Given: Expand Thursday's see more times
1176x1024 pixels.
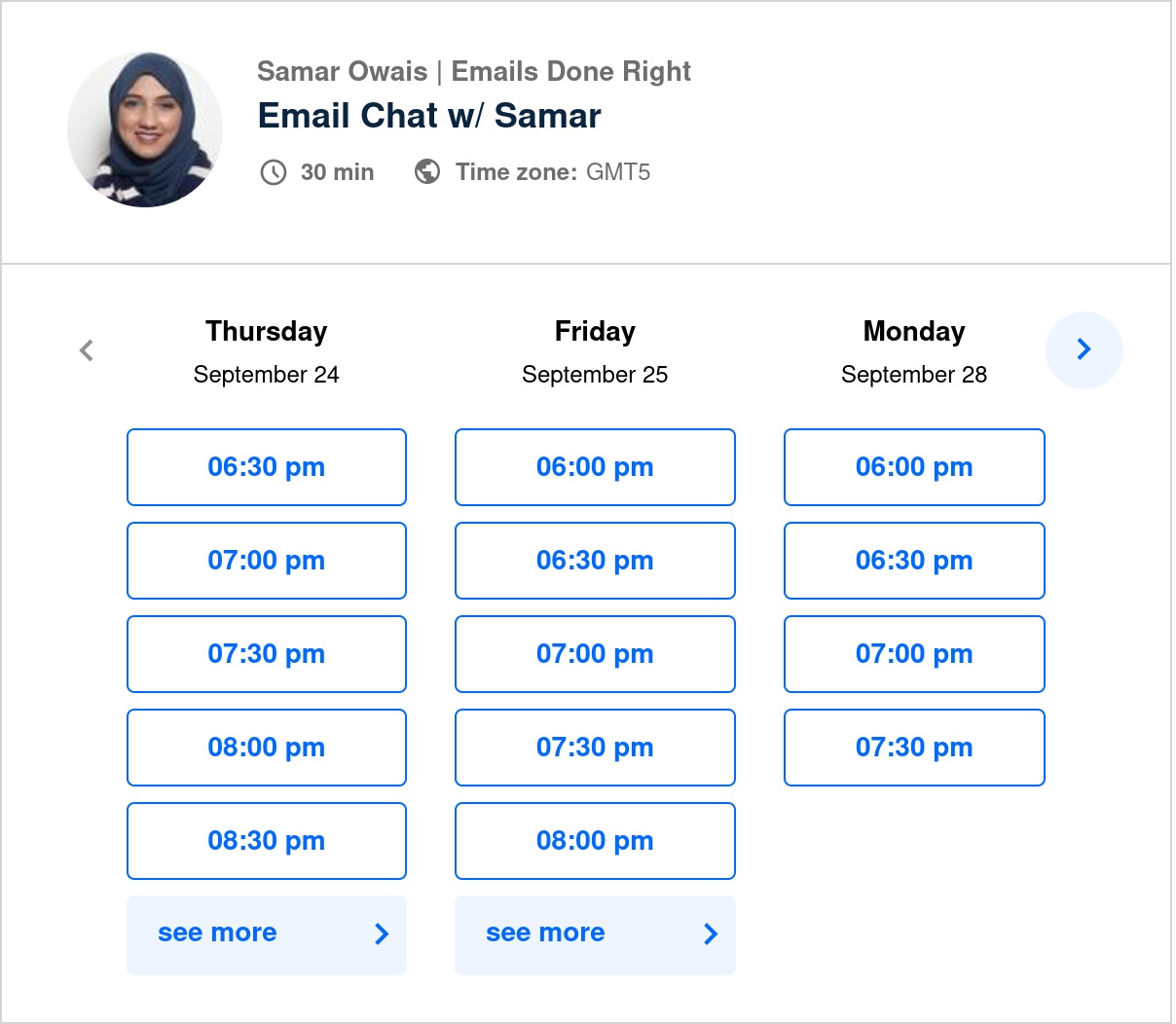Looking at the screenshot, I should pyautogui.click(x=267, y=934).
